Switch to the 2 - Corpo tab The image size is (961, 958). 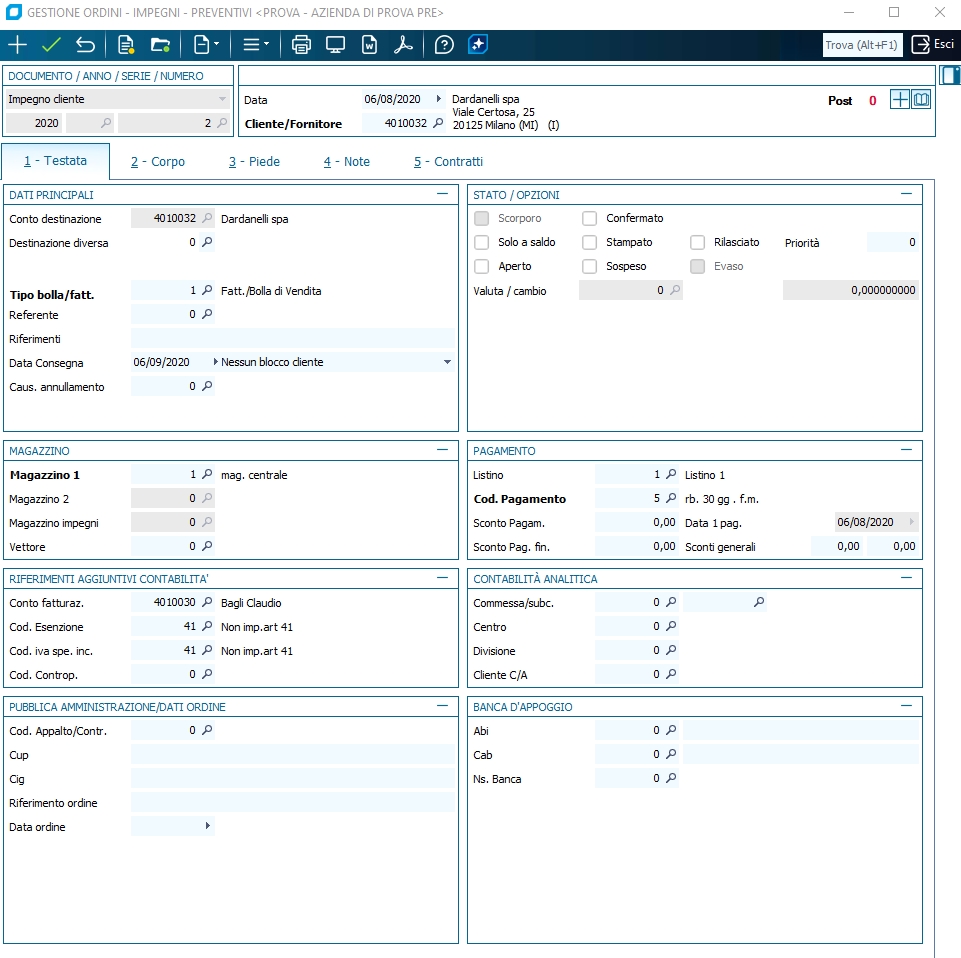click(158, 161)
